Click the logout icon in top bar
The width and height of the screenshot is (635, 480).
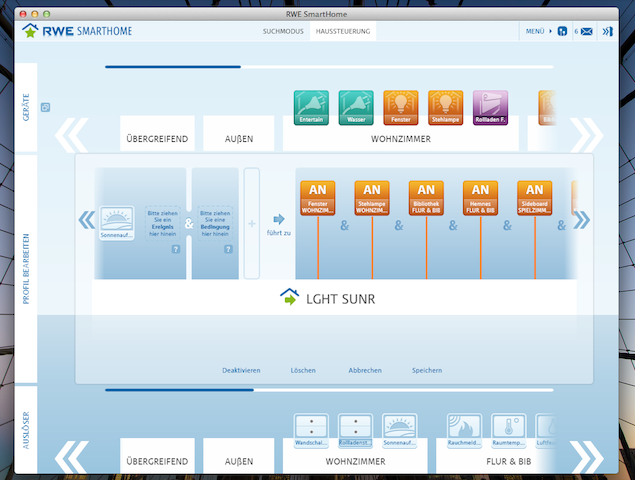tap(607, 31)
